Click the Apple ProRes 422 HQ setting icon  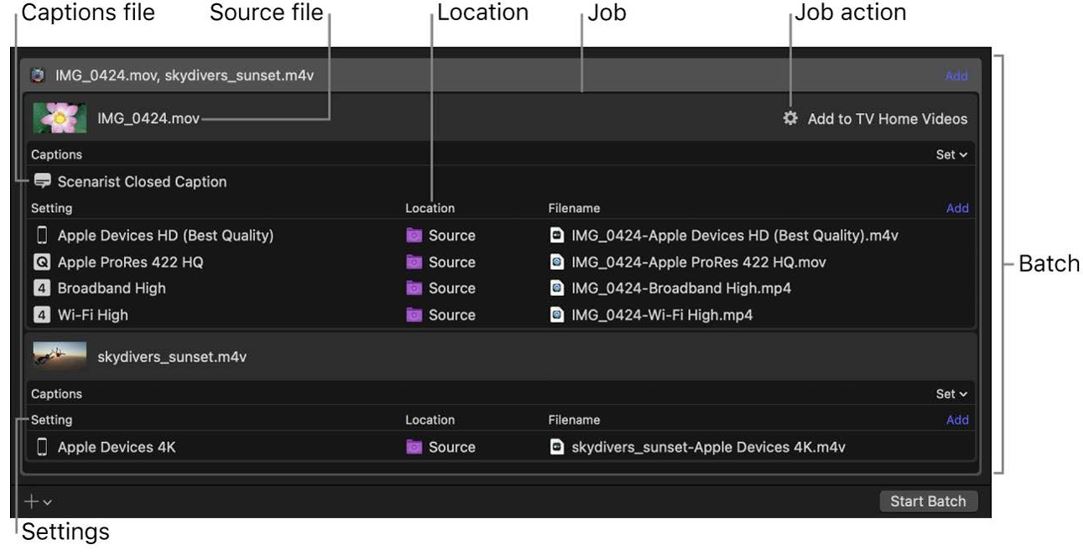coord(42,262)
